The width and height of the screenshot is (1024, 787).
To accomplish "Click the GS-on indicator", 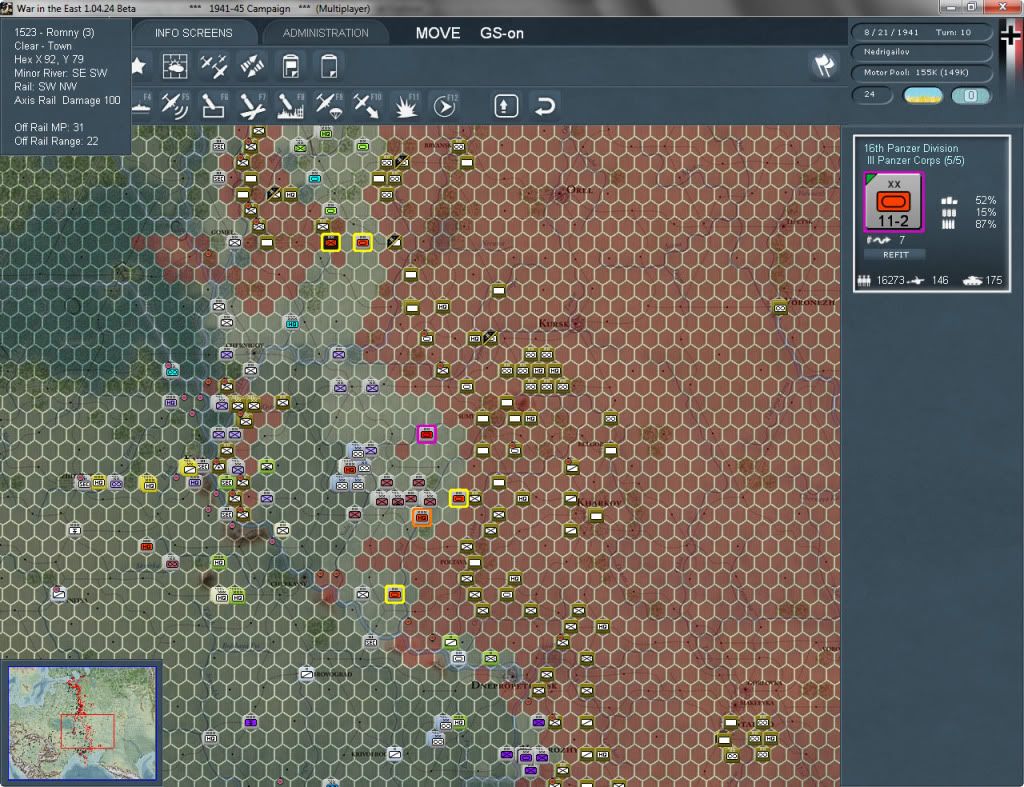I will pos(502,33).
